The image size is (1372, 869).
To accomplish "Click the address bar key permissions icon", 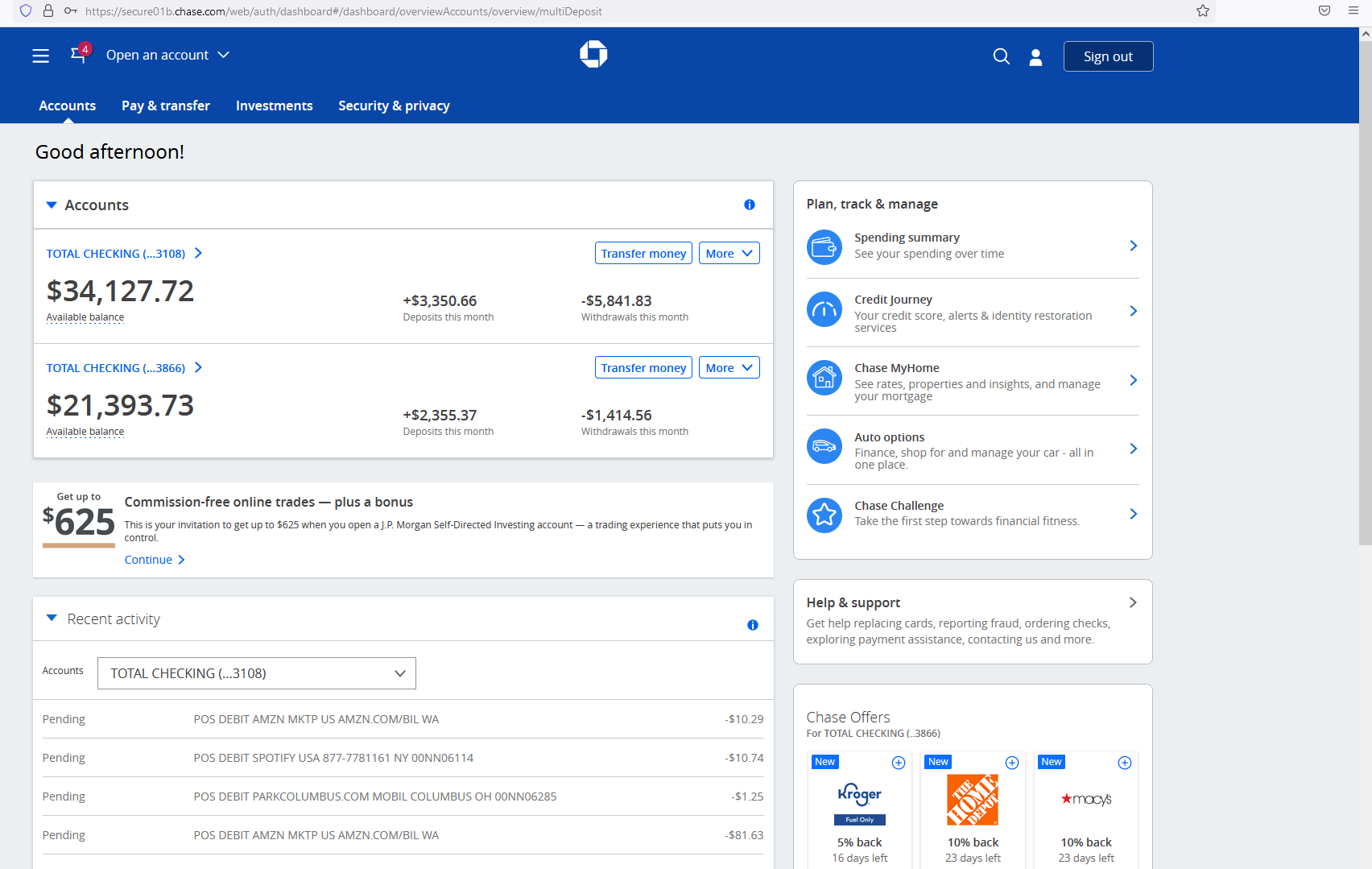I will click(71, 10).
